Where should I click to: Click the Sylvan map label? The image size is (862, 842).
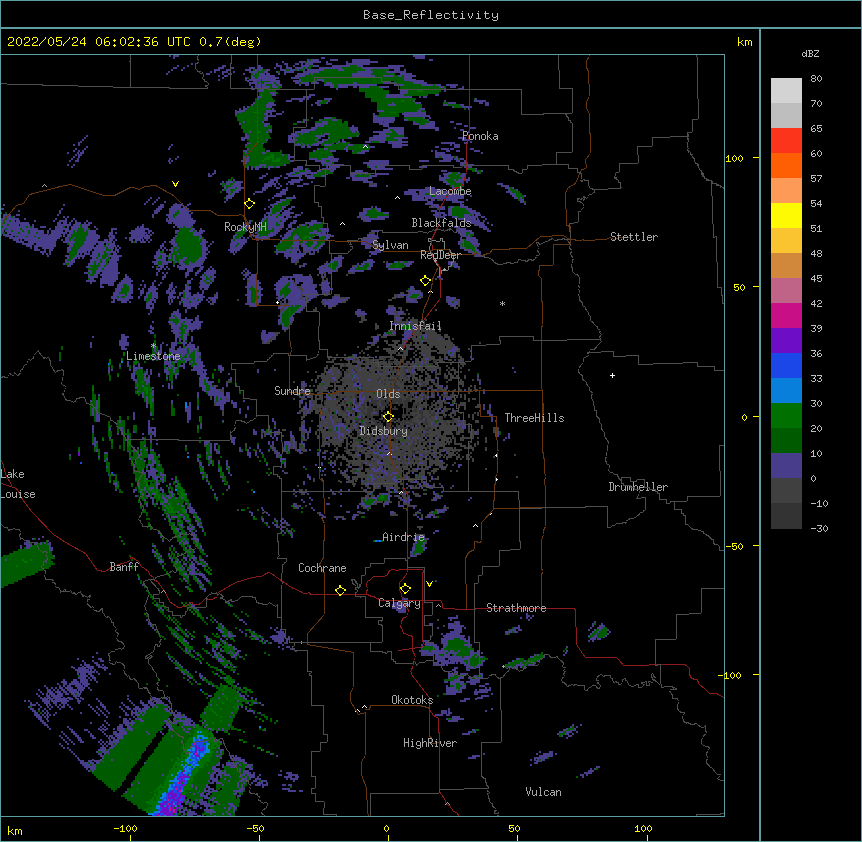point(390,245)
